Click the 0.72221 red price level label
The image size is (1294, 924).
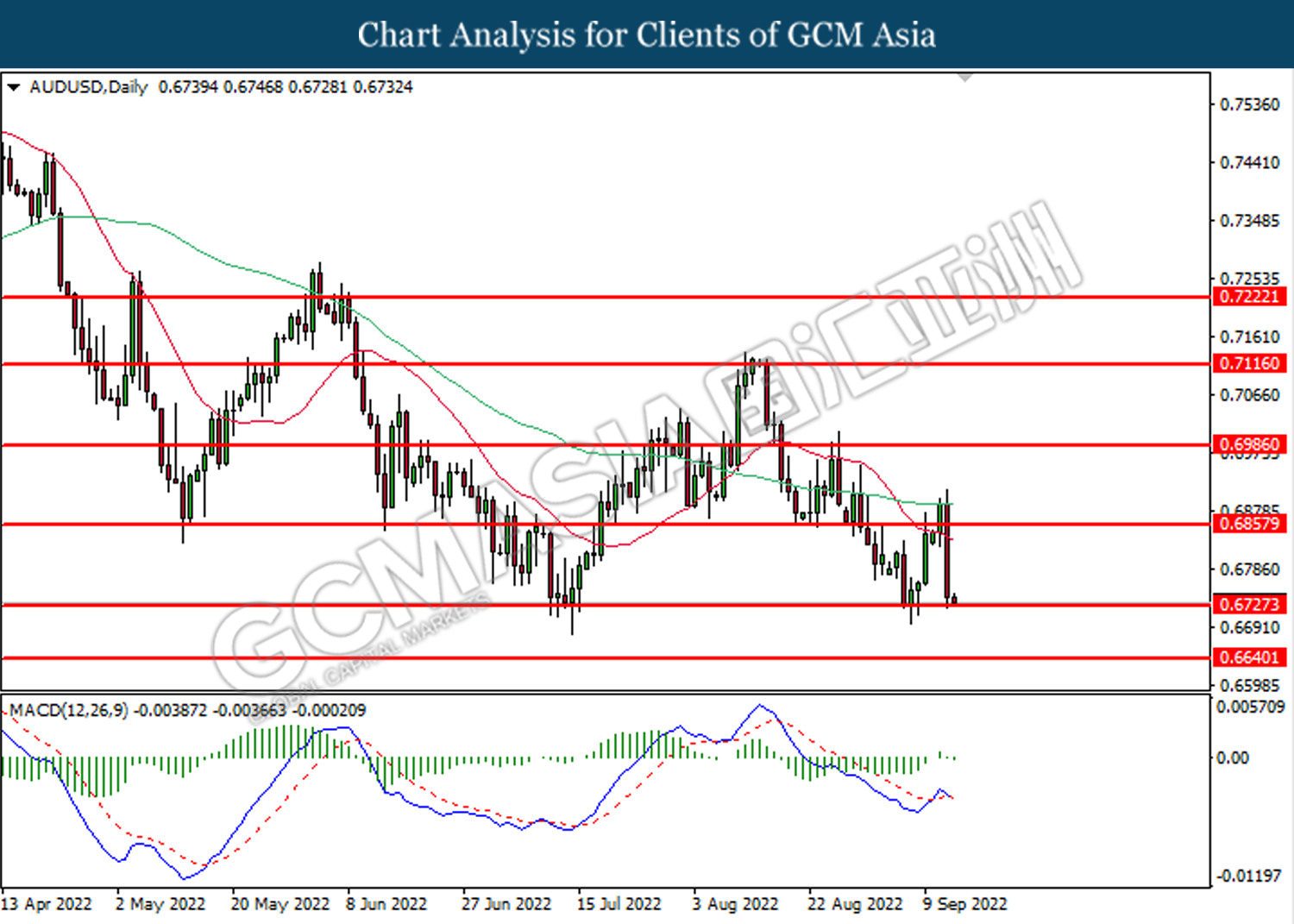point(1250,297)
